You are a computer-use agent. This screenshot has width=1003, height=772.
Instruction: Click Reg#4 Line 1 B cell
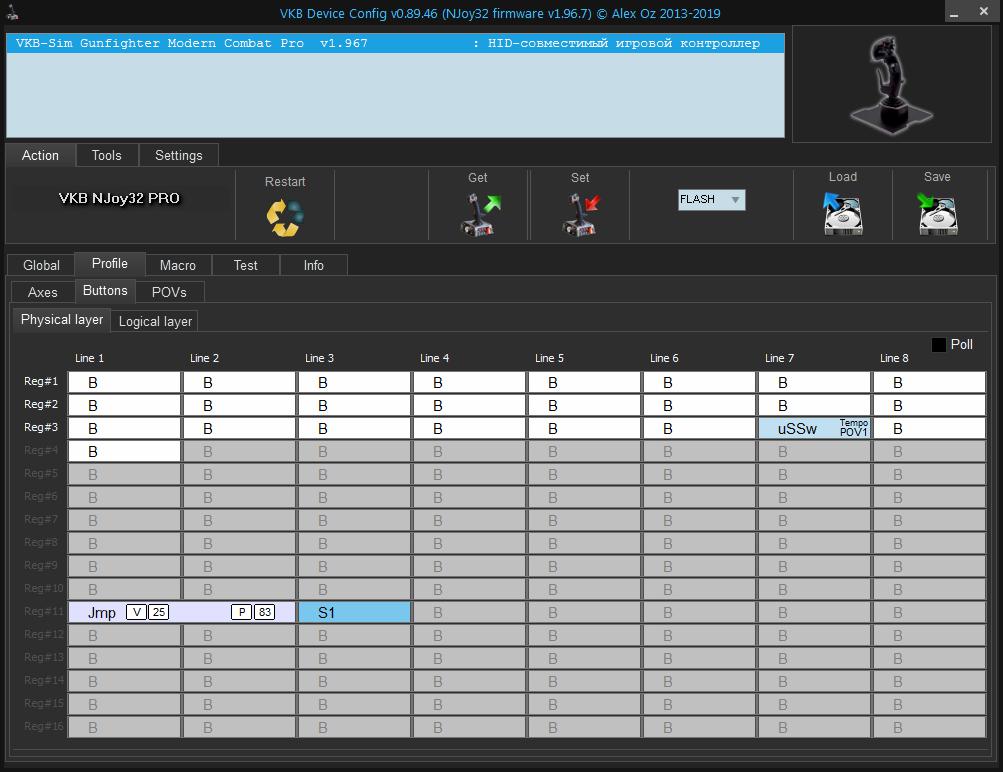point(124,452)
